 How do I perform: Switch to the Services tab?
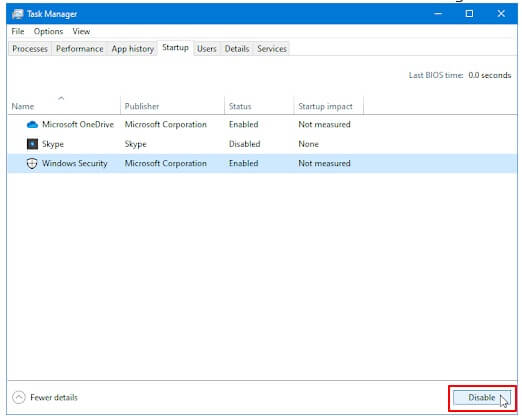coord(272,49)
